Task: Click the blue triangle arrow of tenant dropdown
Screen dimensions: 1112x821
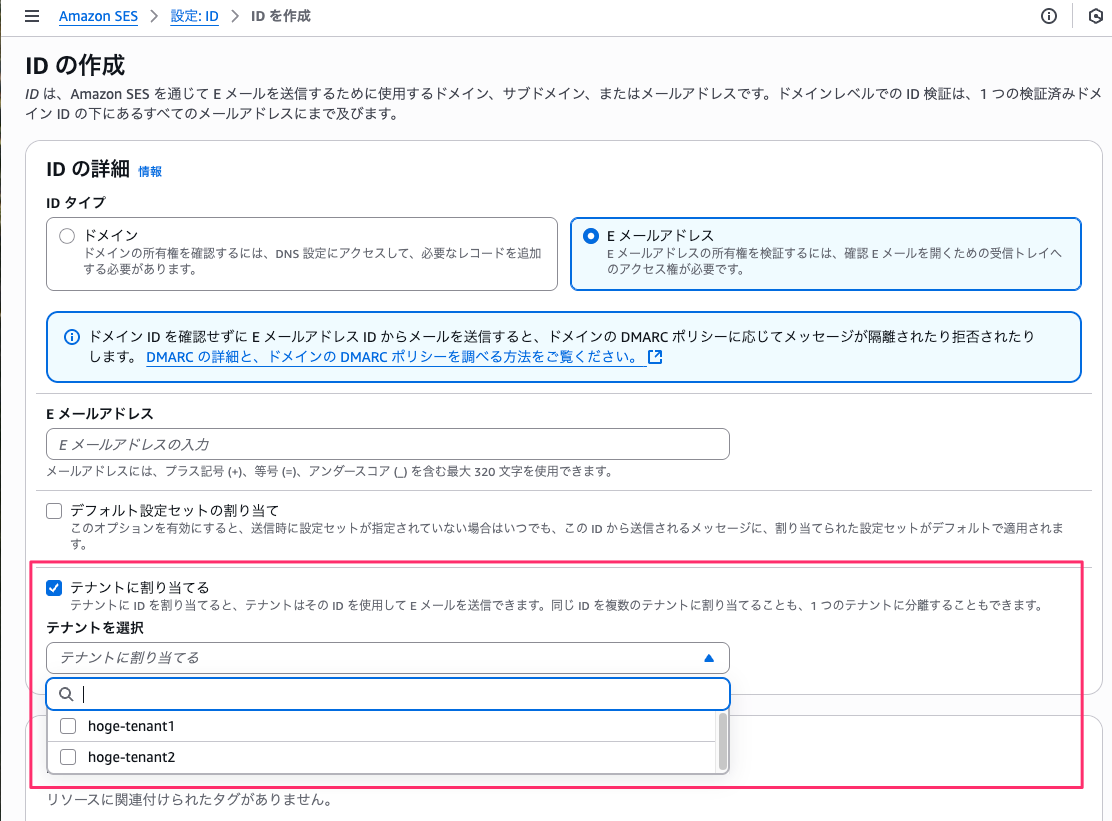Action: tap(708, 658)
